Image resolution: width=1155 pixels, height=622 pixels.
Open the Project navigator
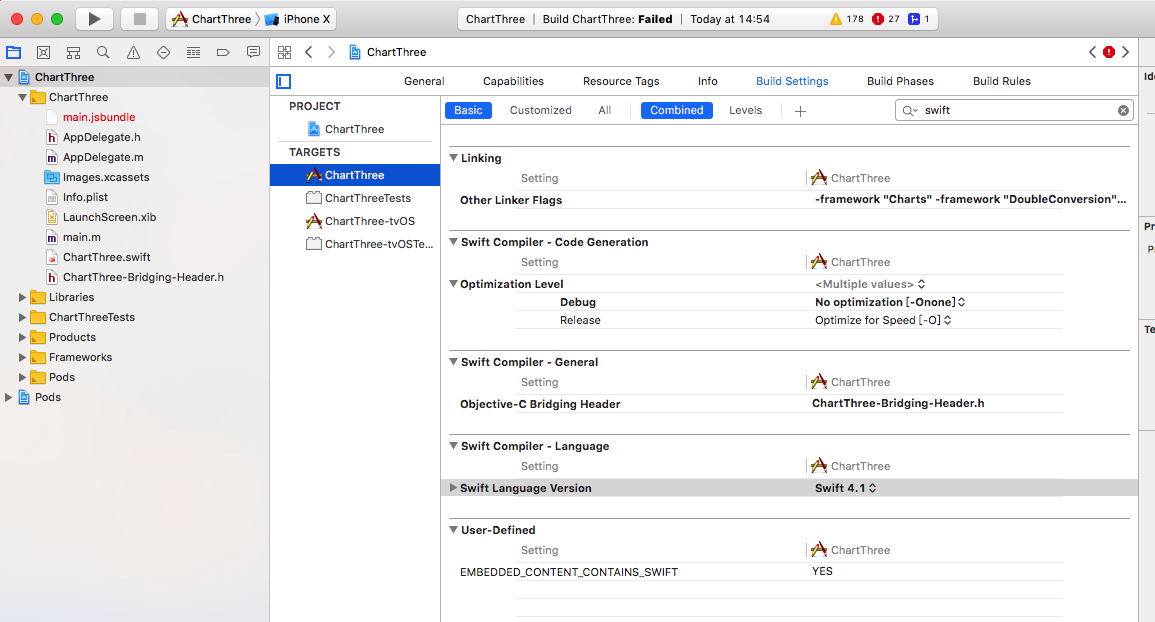coord(14,52)
